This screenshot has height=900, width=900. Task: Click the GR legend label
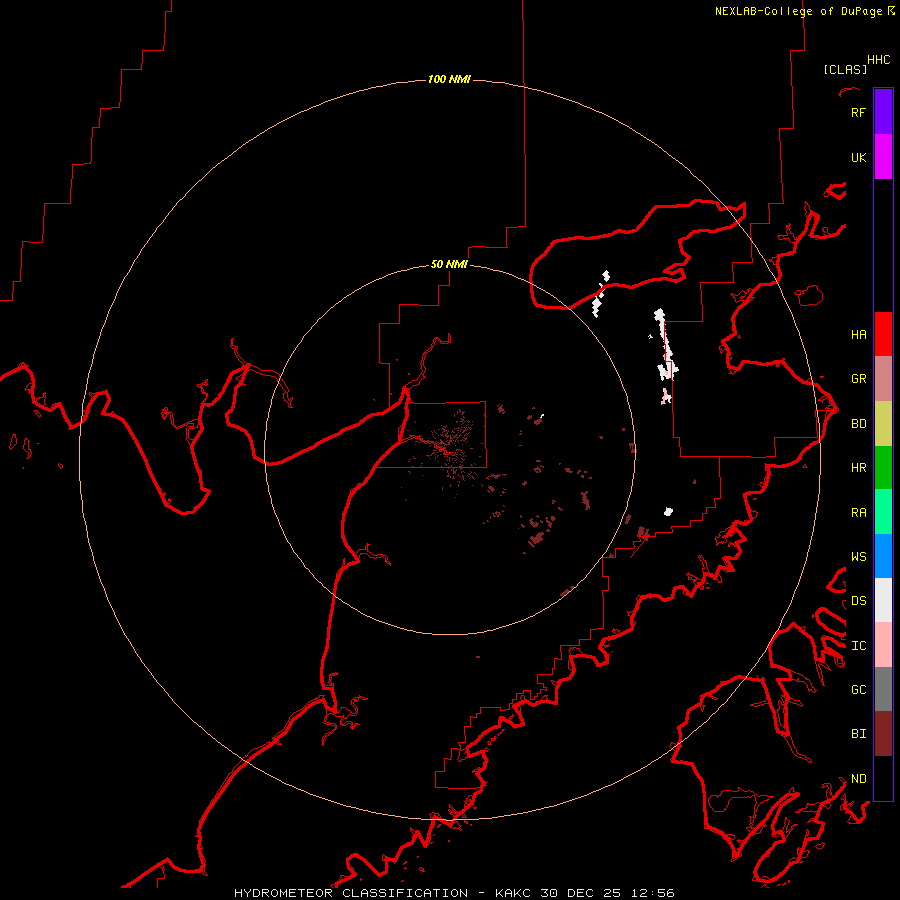tap(858, 379)
